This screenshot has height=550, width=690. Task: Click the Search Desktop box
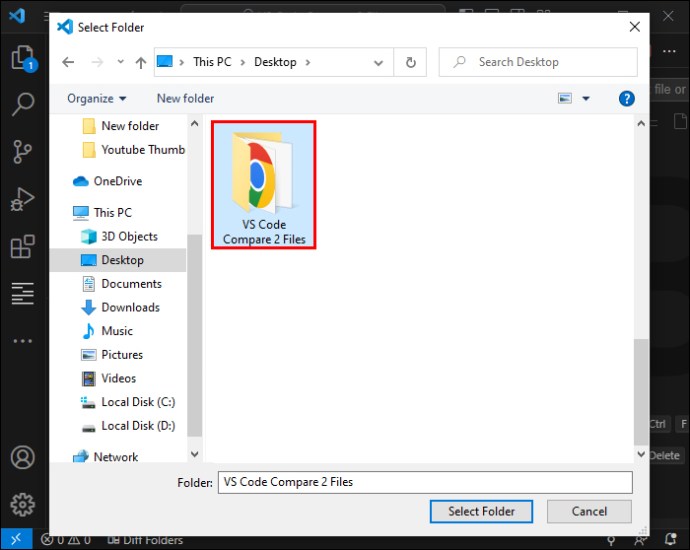538,62
